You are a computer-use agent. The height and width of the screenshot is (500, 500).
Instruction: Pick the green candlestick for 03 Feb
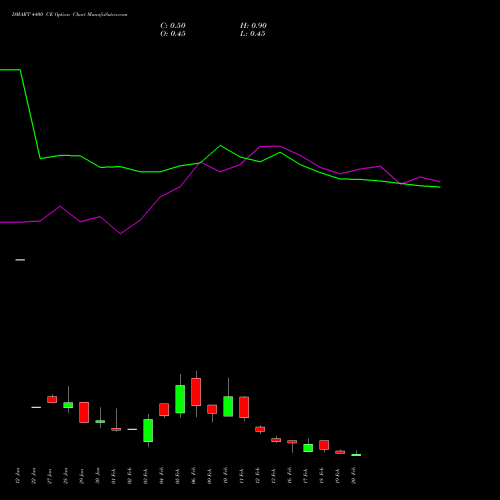click(148, 430)
